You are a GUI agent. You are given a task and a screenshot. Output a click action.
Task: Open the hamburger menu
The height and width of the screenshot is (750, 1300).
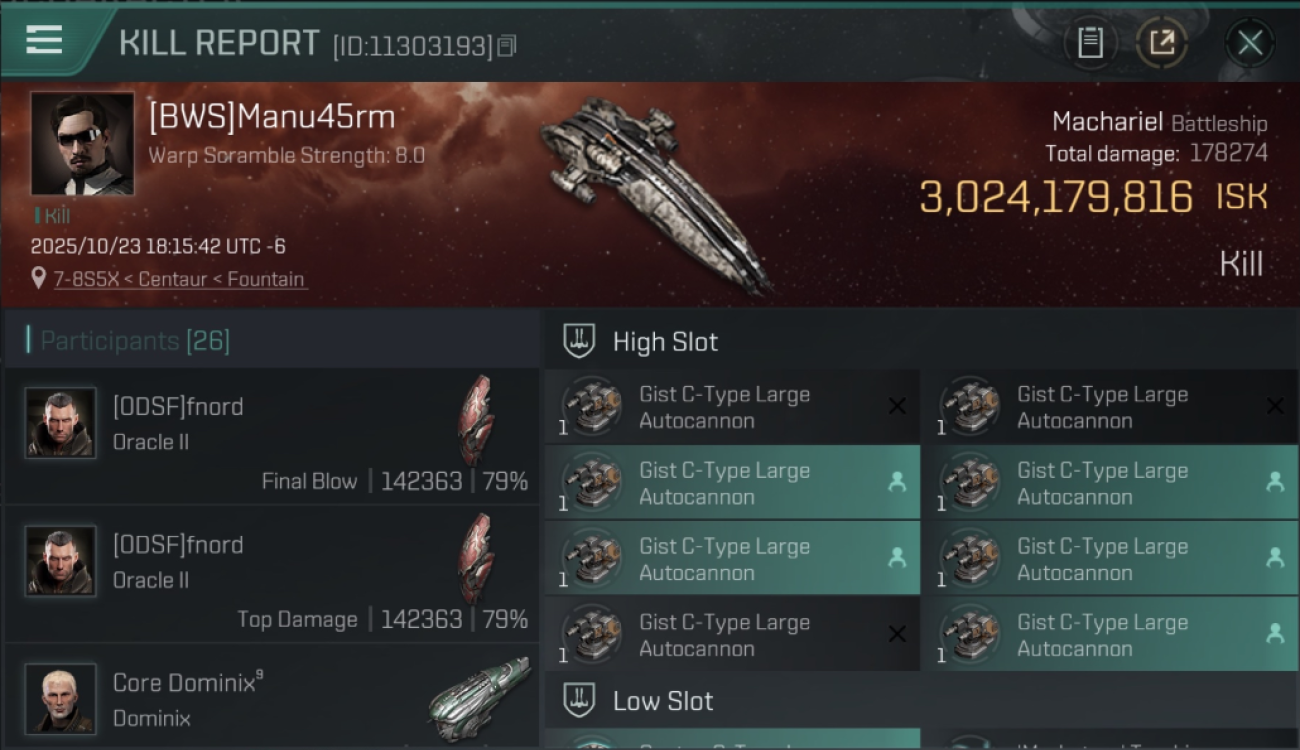pyautogui.click(x=44, y=40)
